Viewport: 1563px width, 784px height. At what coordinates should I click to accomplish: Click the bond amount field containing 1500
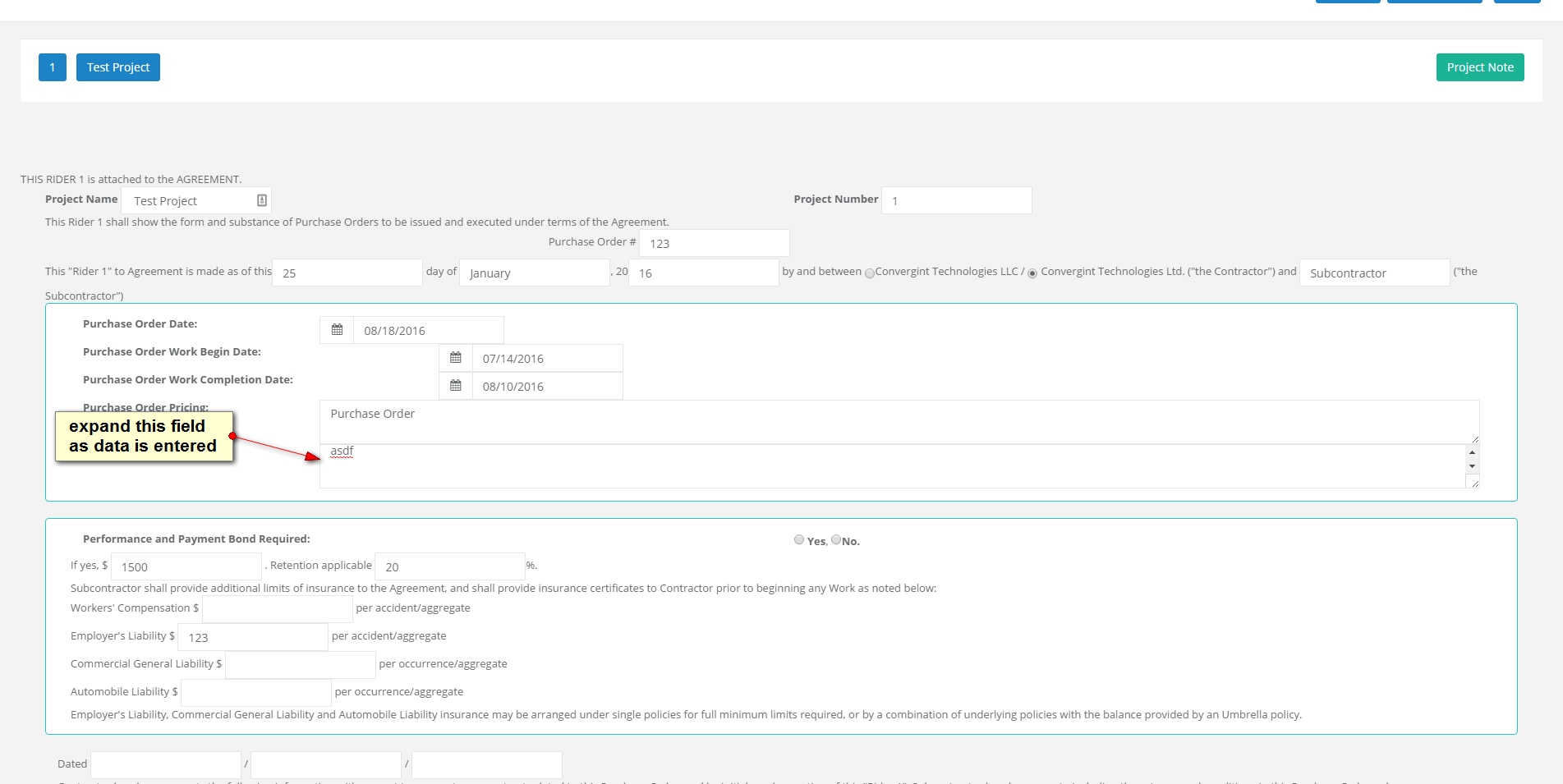click(186, 566)
